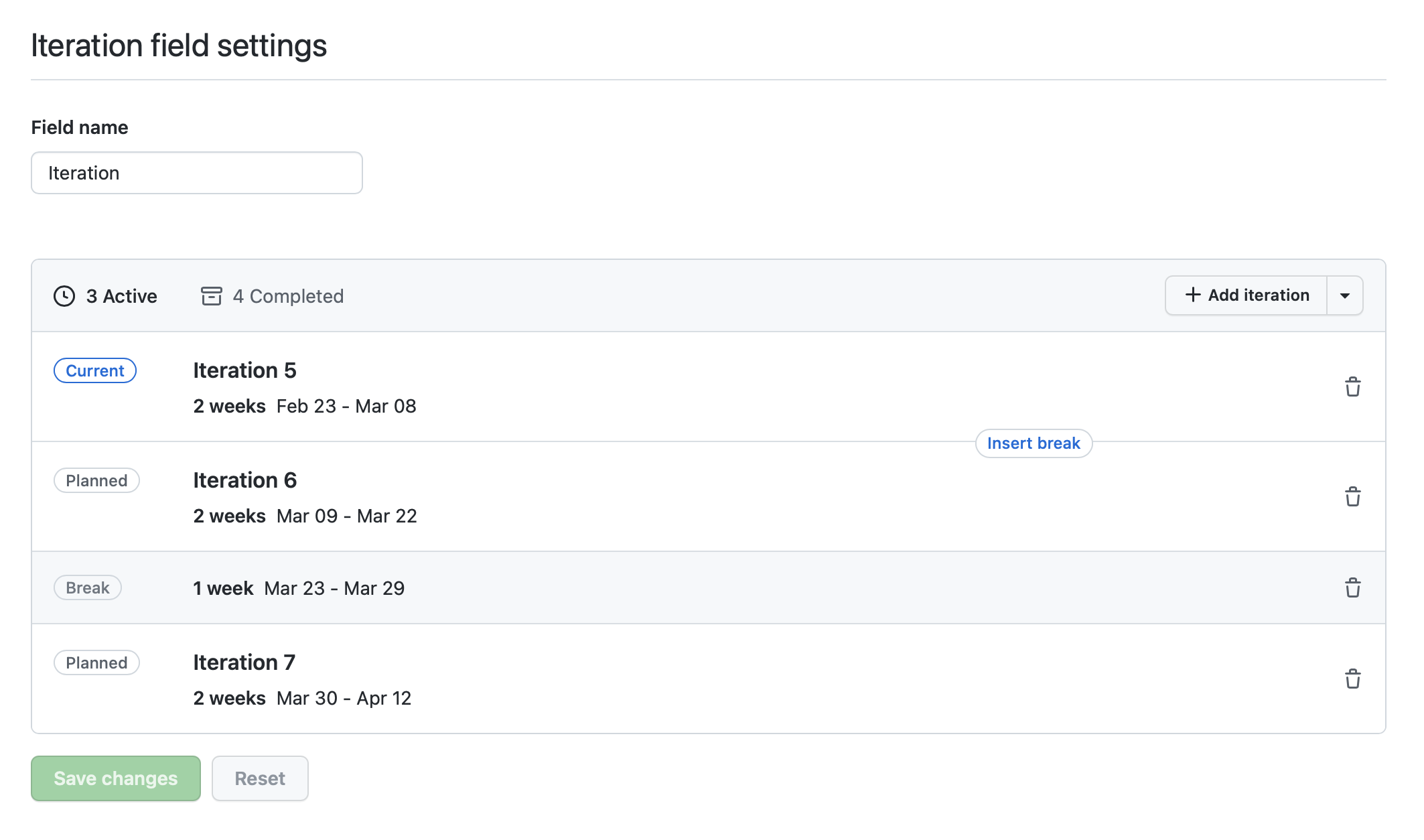Click the Mar 23 - Mar 29 dates
The width and height of the screenshot is (1424, 840).
[x=334, y=589]
